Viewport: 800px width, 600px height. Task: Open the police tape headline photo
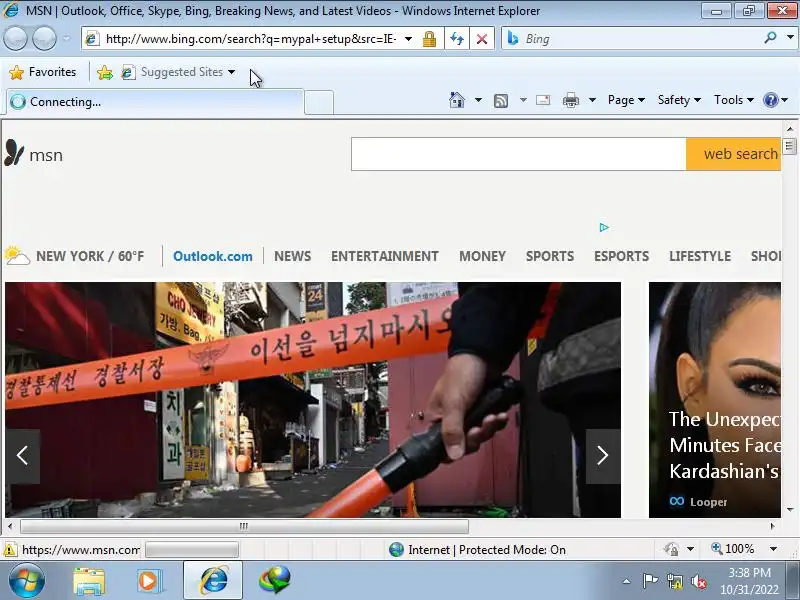pos(313,400)
